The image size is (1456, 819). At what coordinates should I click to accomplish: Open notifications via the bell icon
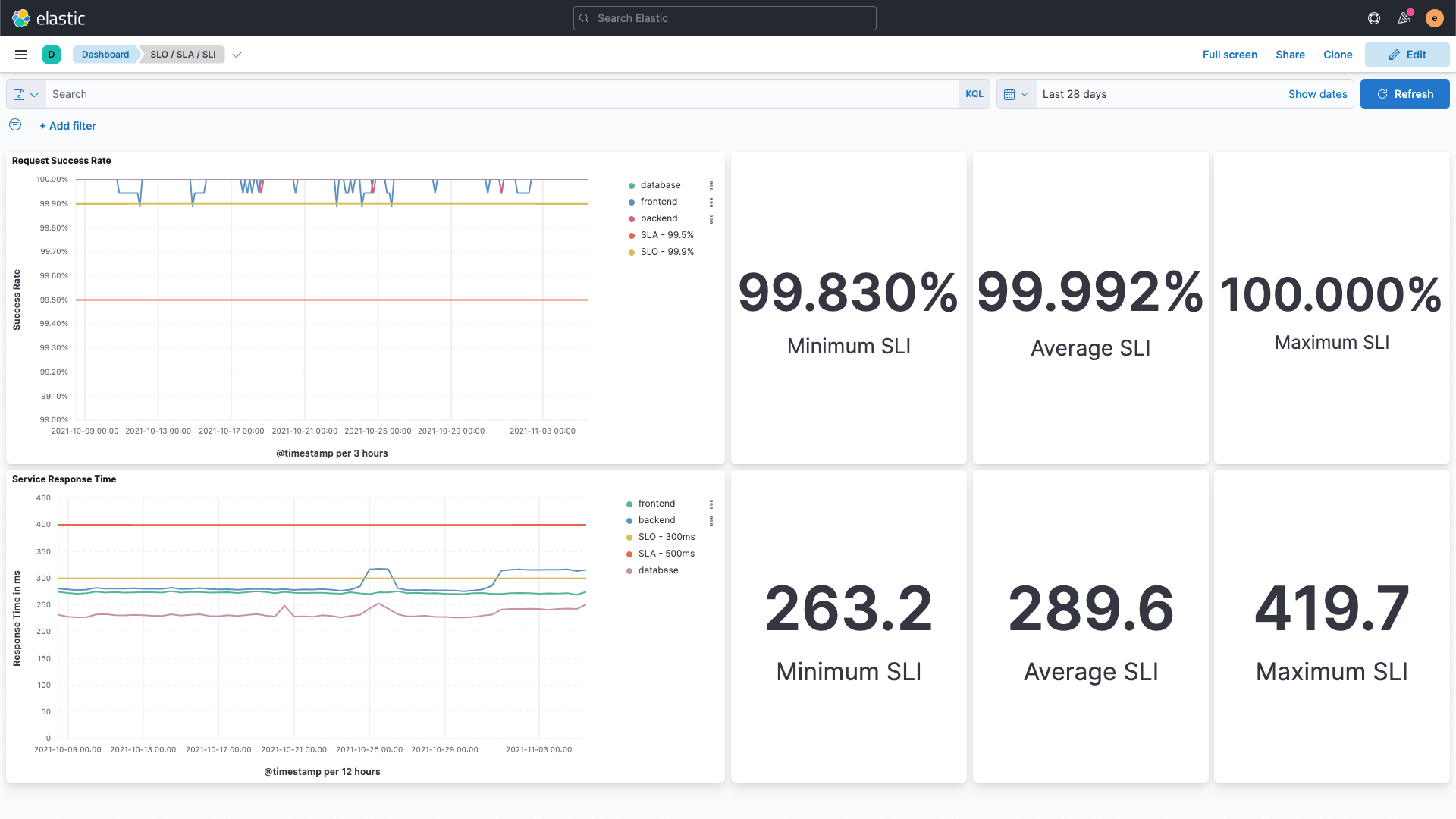tap(1404, 18)
